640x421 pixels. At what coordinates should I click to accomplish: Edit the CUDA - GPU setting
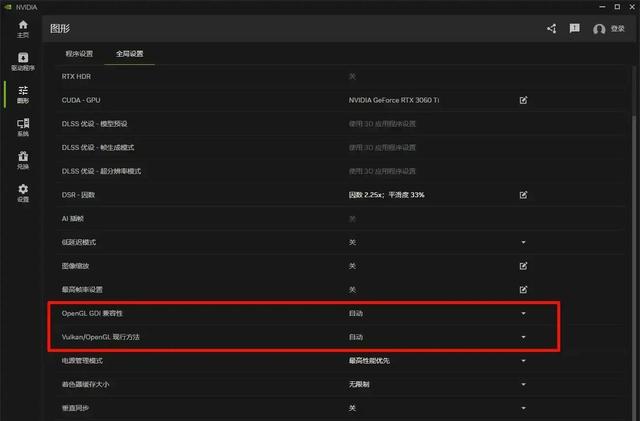point(523,100)
